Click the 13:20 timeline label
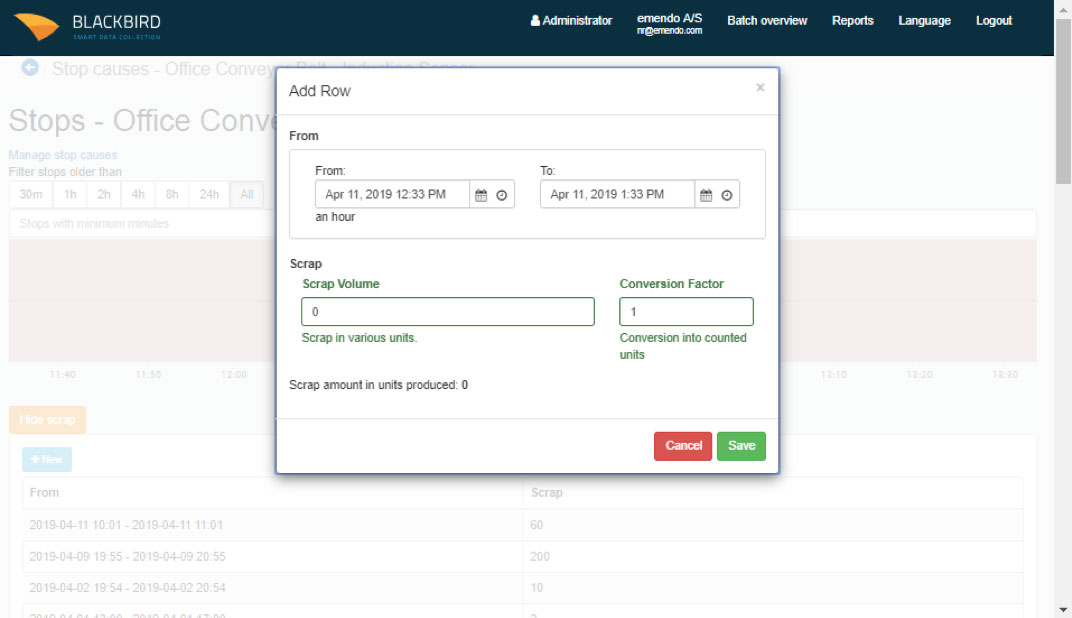The image size is (1072, 618). [x=920, y=375]
